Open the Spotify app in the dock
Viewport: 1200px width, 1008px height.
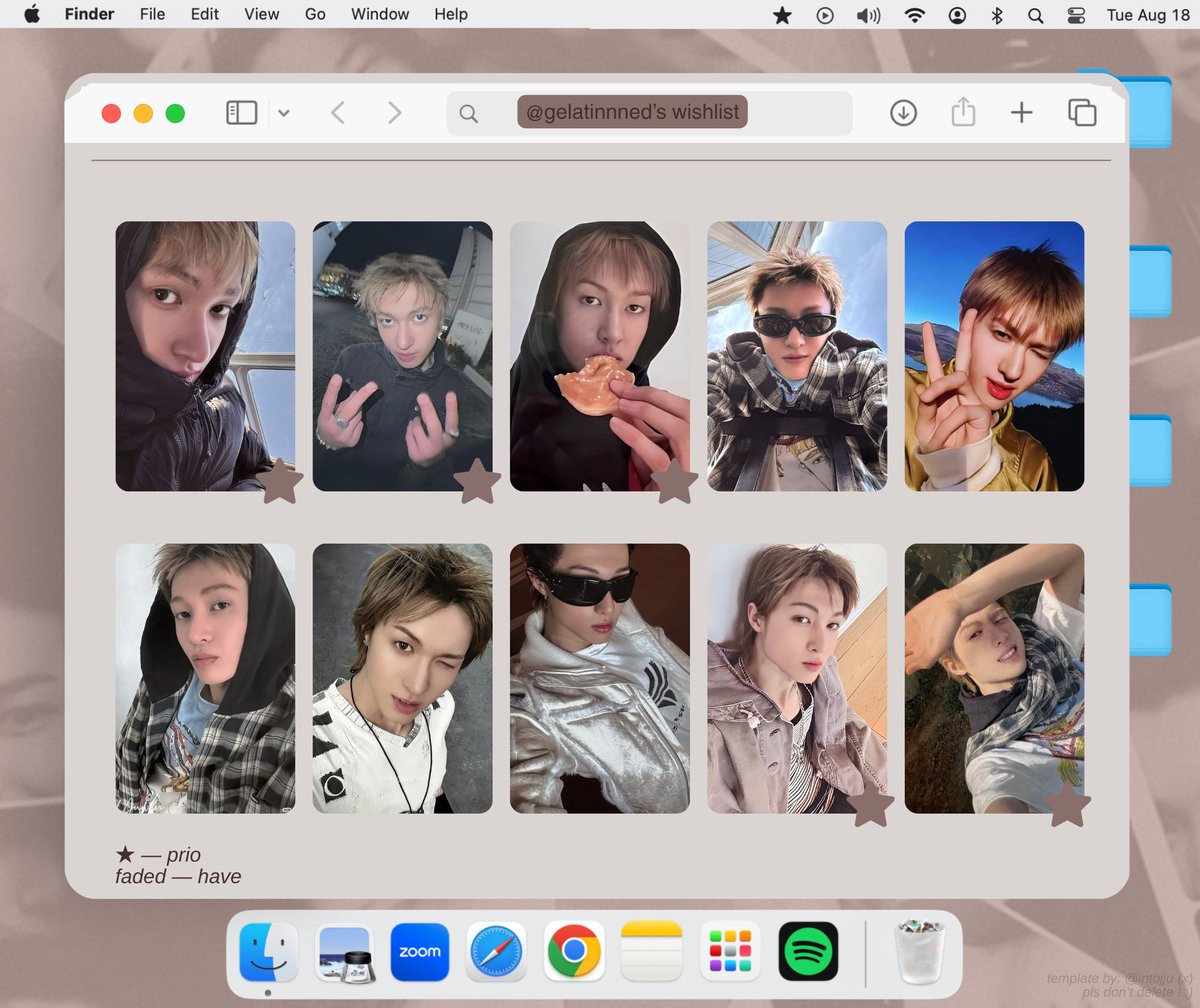(x=808, y=951)
